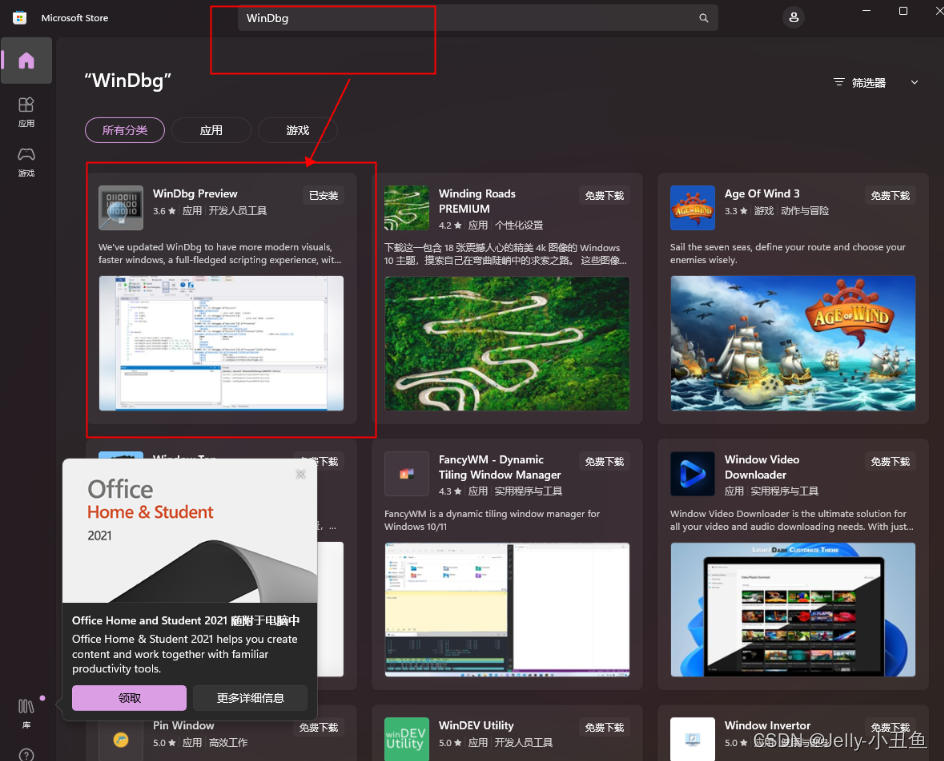
Task: Click 更多详细信息 in Office popup
Action: point(250,698)
